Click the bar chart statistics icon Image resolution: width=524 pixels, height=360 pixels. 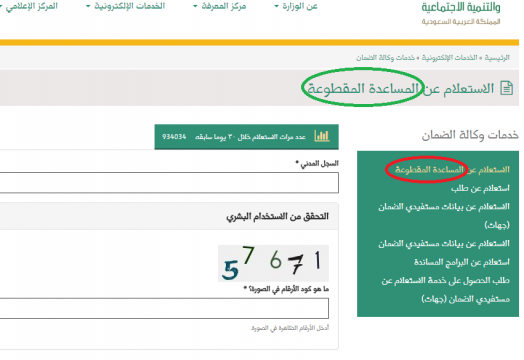coord(322,136)
